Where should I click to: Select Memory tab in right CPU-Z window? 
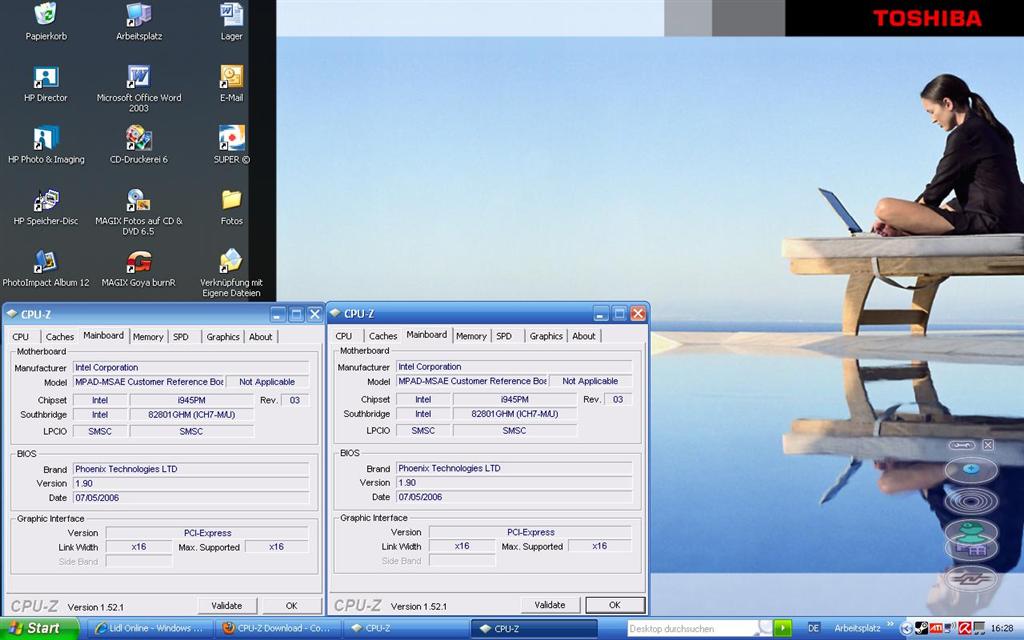(x=472, y=336)
